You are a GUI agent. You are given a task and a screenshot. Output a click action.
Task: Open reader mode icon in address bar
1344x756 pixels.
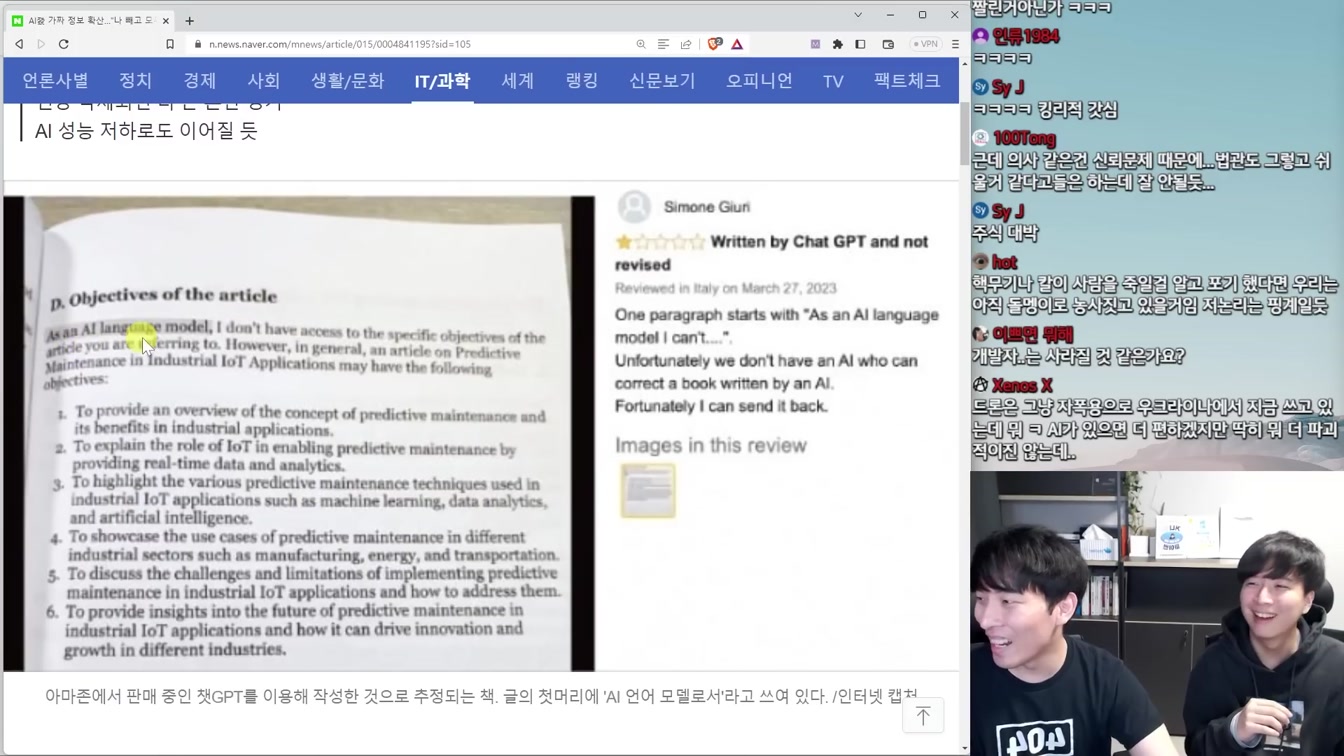point(663,44)
